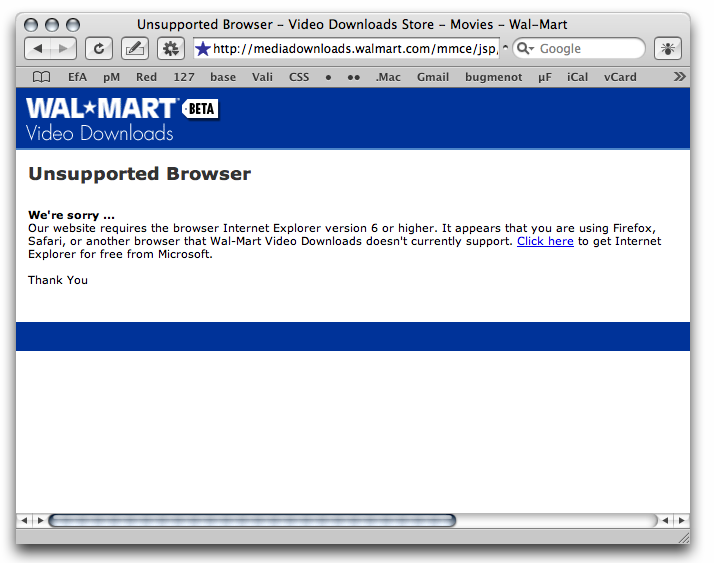Viewport: 714px width, 563px height.
Task: Click the address bar snapback arrow
Action: click(505, 47)
